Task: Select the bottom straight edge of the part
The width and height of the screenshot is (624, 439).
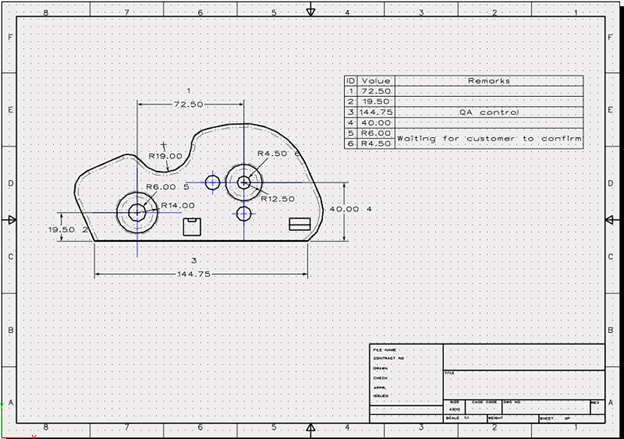Action: (x=201, y=241)
